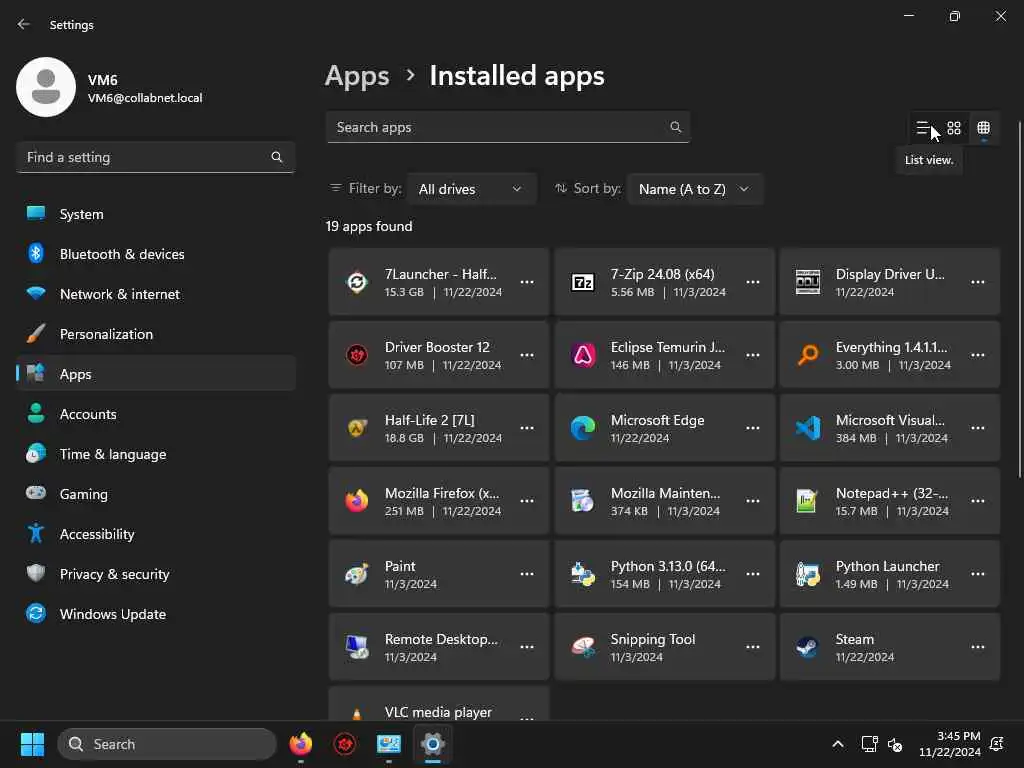The width and height of the screenshot is (1024, 768).
Task: Click the Python Launcher app icon
Action: tap(808, 575)
